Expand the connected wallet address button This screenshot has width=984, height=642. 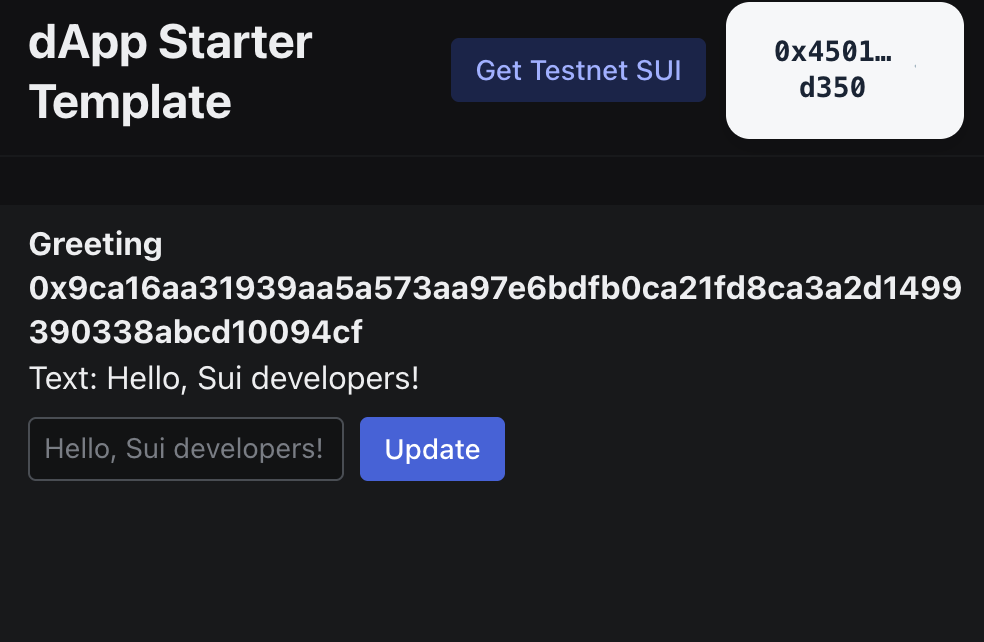point(844,70)
